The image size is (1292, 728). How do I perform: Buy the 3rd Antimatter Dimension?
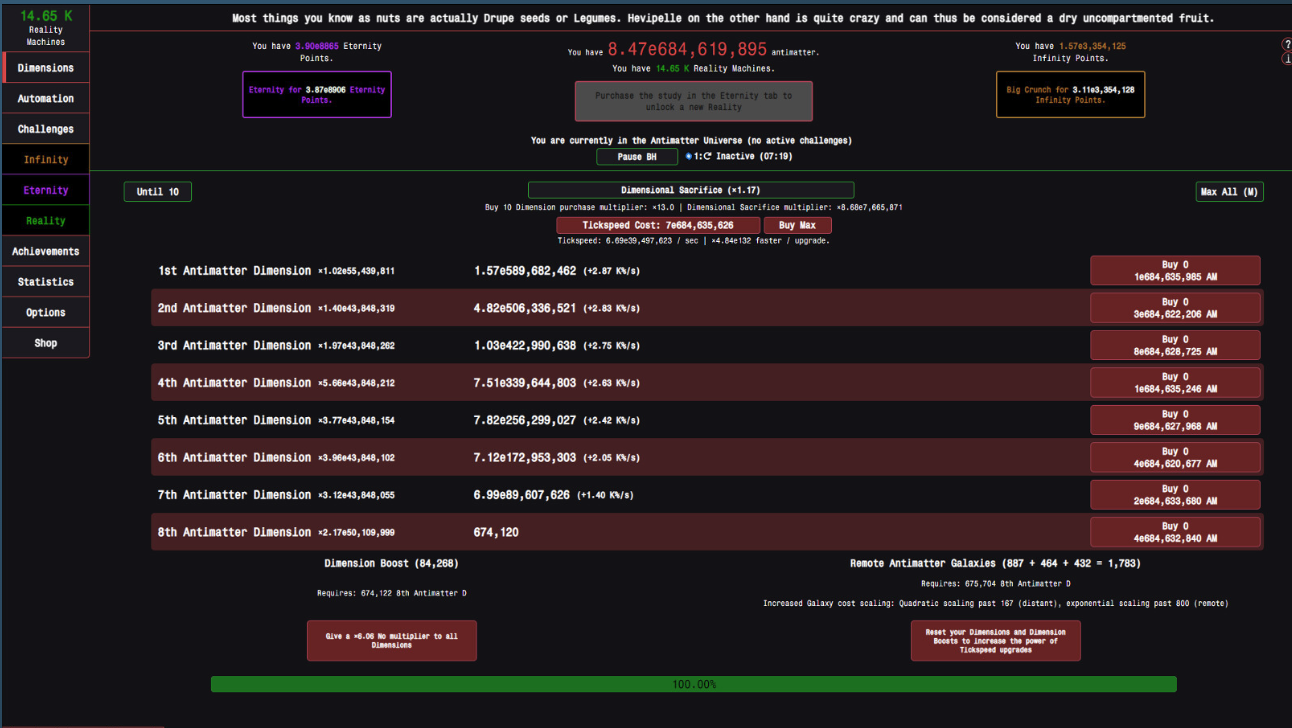click(x=1175, y=345)
